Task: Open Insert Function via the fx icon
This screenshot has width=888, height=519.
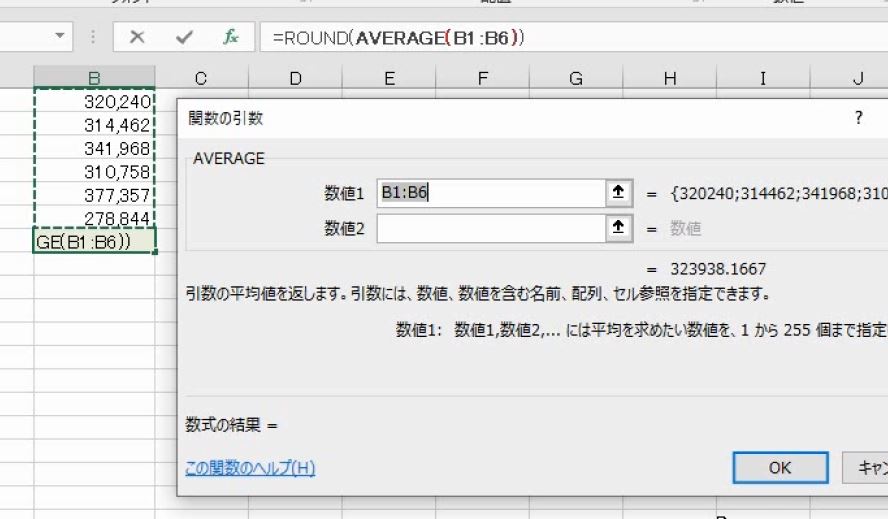Action: (230, 37)
